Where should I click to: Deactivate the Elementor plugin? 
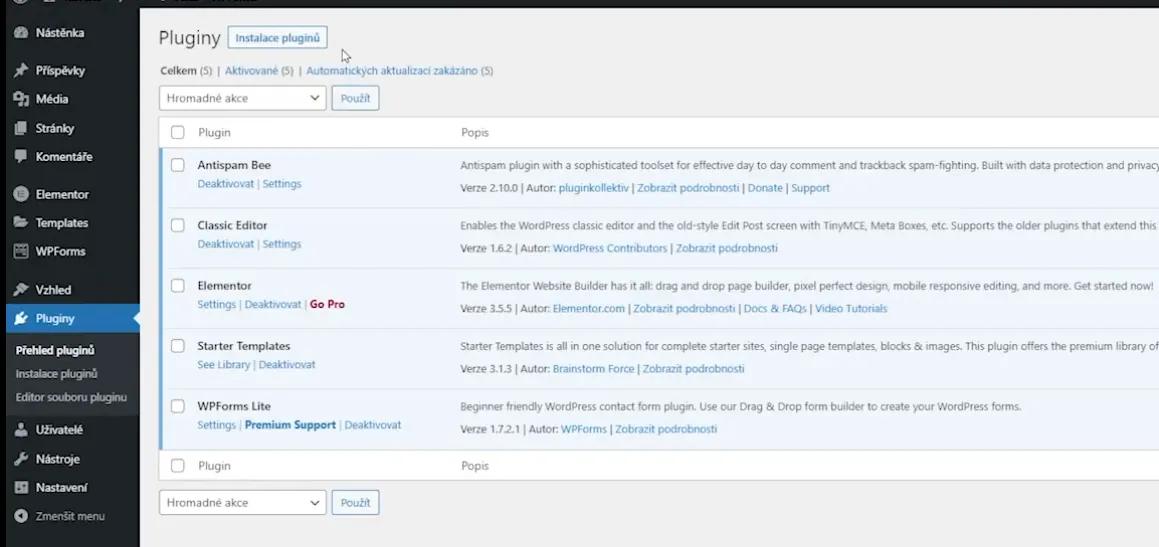273,304
